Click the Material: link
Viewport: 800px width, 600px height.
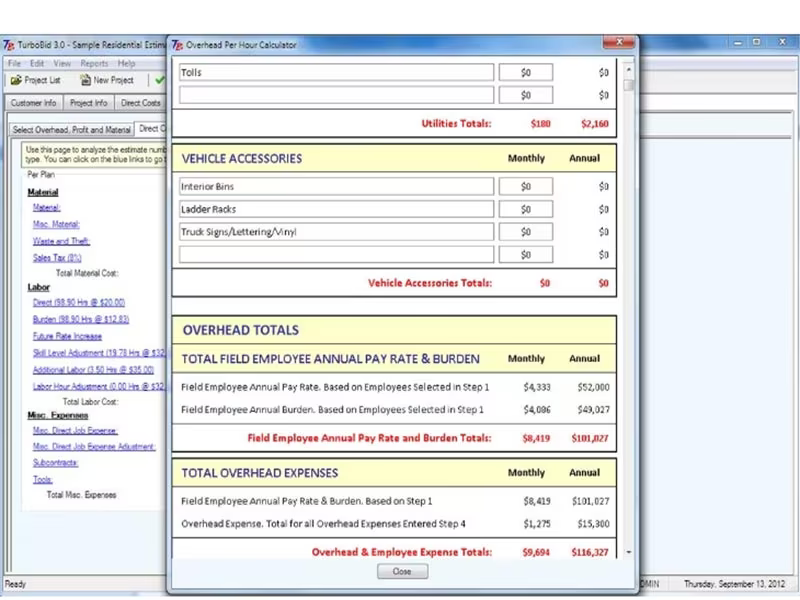point(46,208)
